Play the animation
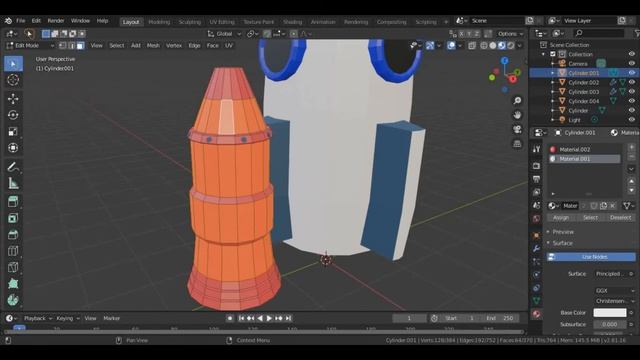640x360 pixels. coord(269,318)
